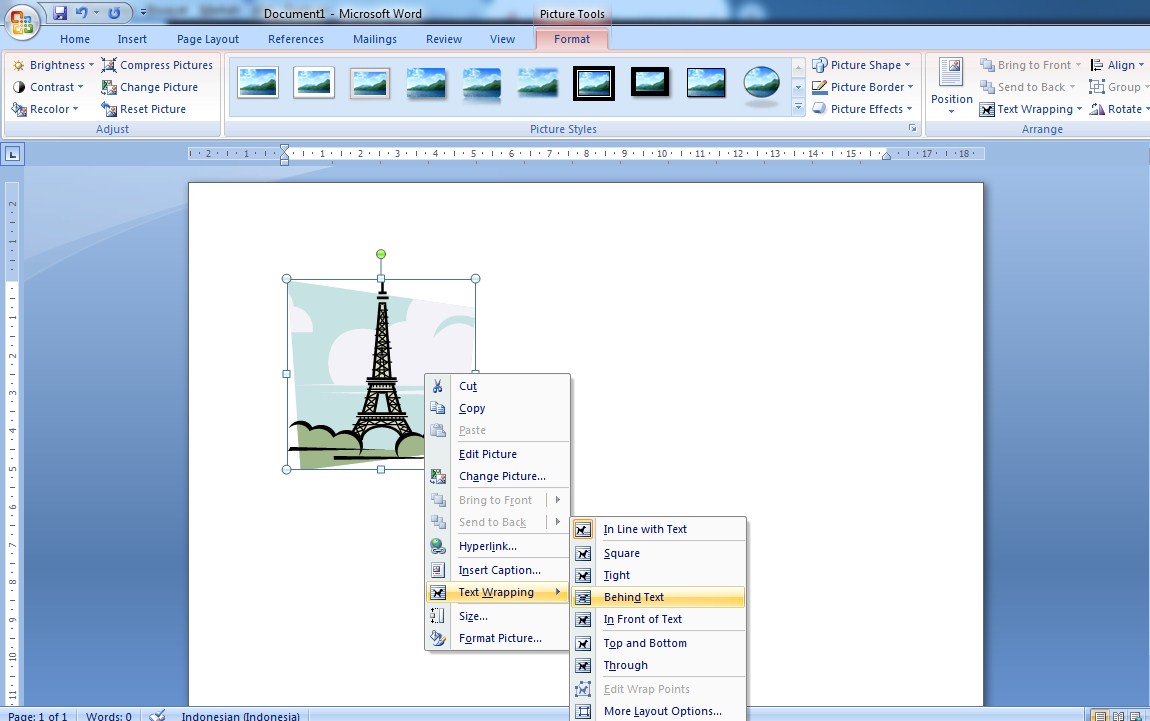Select Tight wrapping option
Viewport: 1150px width, 721px height.
click(x=659, y=575)
